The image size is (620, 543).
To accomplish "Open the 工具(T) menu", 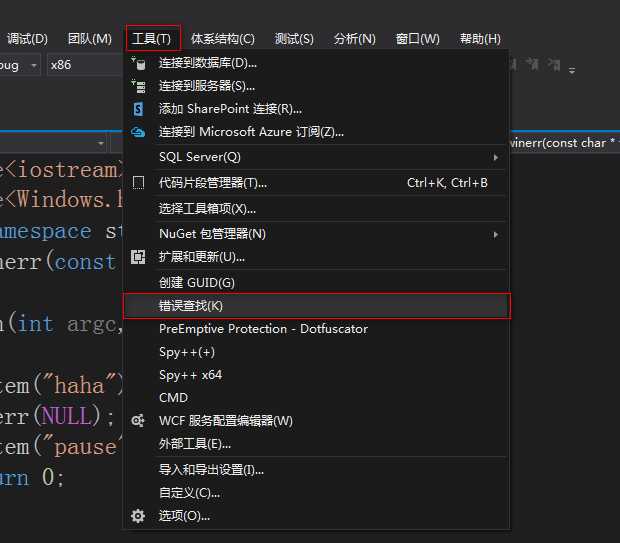I will click(152, 38).
